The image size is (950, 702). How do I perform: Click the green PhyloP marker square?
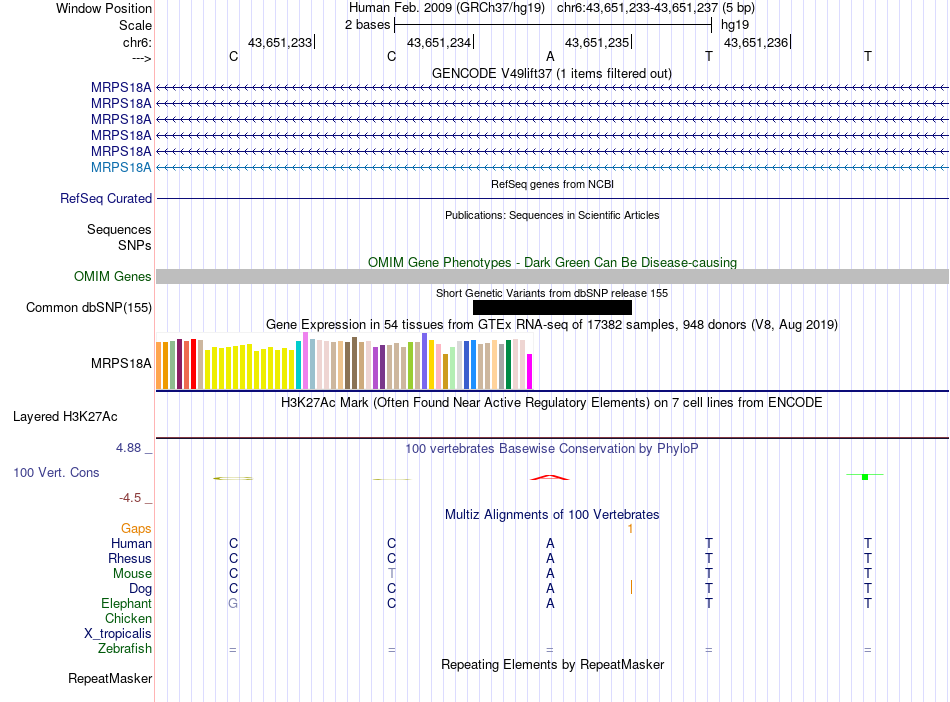(865, 477)
